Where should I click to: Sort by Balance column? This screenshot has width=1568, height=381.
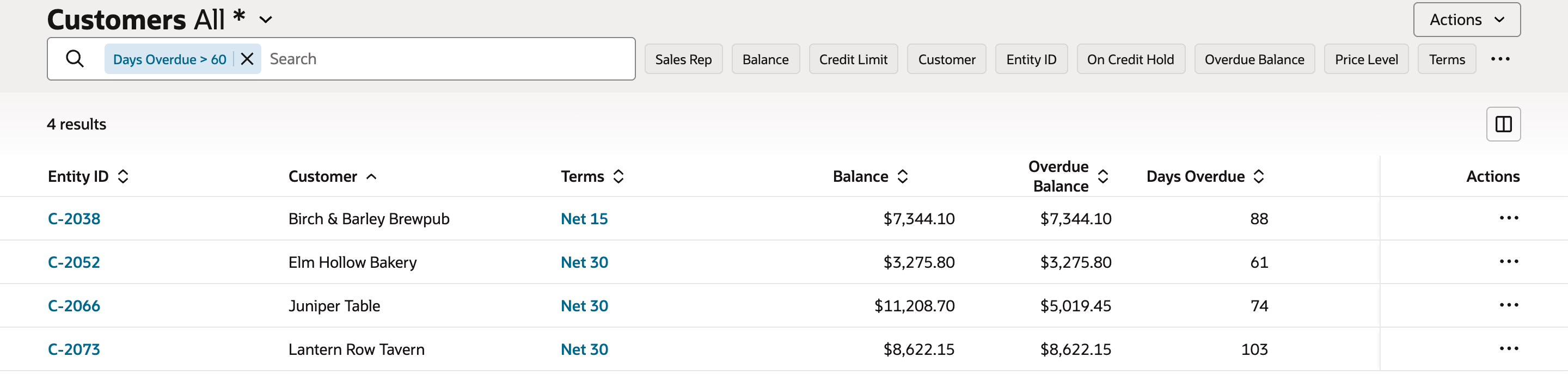pyautogui.click(x=903, y=176)
